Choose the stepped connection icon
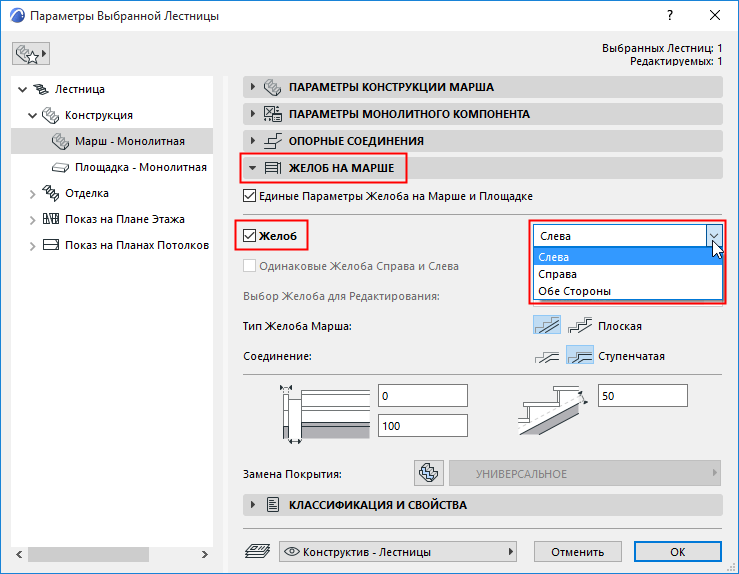Screen dimensions: 739x574 pos(580,356)
